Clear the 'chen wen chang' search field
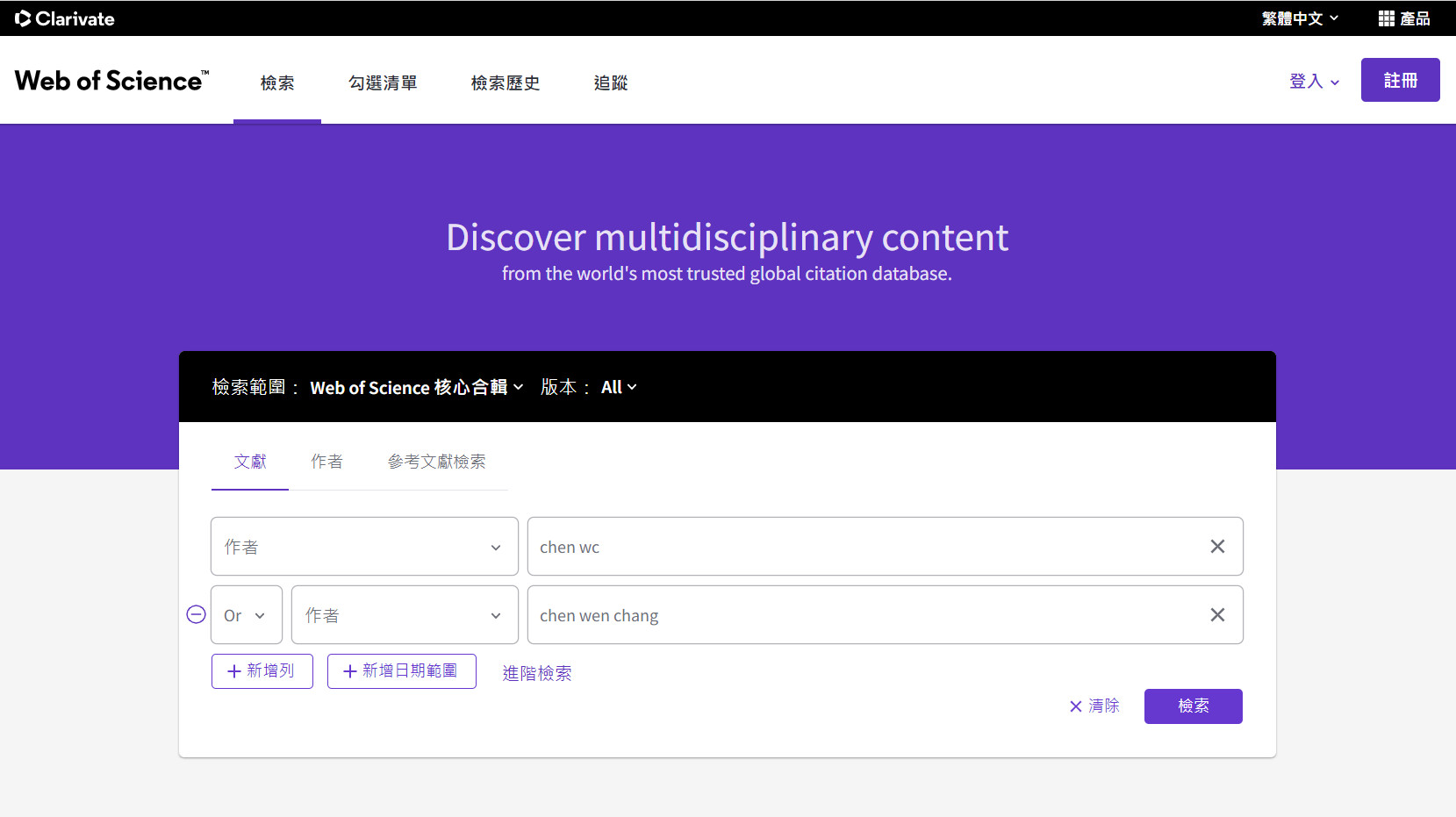1456x817 pixels. (x=1217, y=615)
